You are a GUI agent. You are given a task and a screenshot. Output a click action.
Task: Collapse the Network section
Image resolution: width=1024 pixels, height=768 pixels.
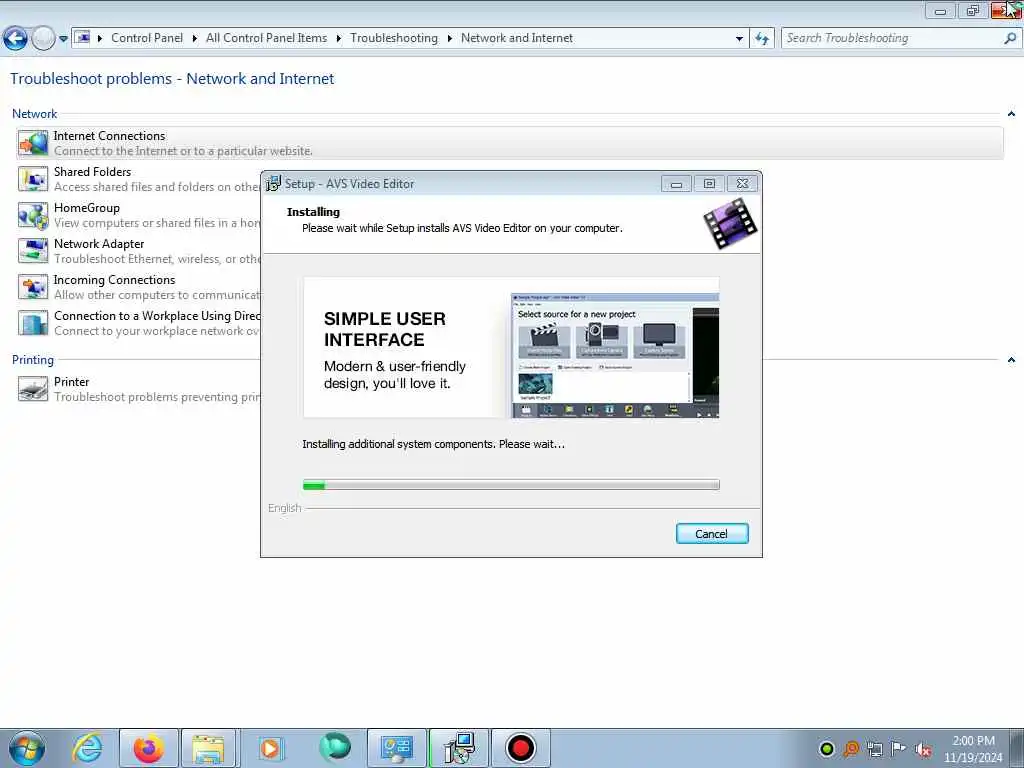[x=1011, y=114]
